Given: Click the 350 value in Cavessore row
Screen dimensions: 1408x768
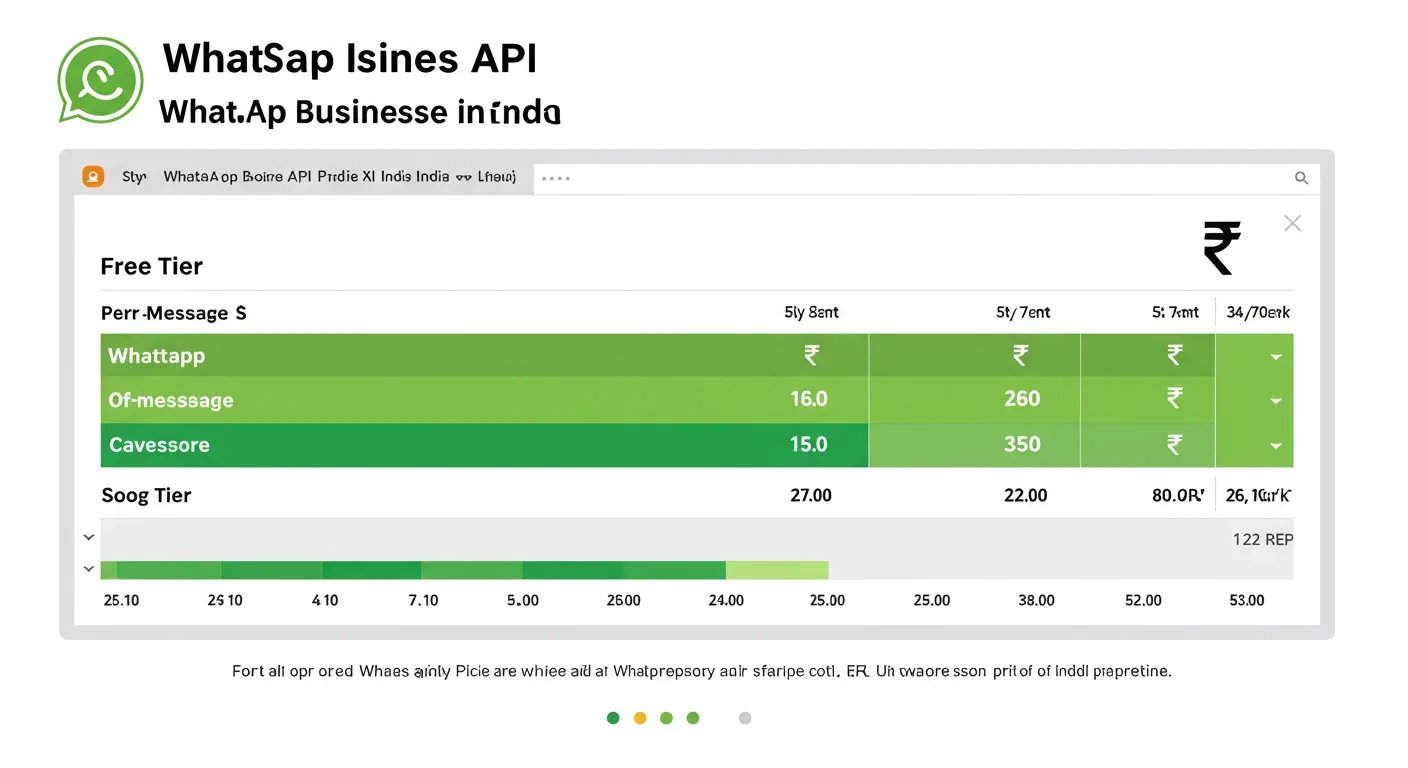Looking at the screenshot, I should tap(1022, 444).
